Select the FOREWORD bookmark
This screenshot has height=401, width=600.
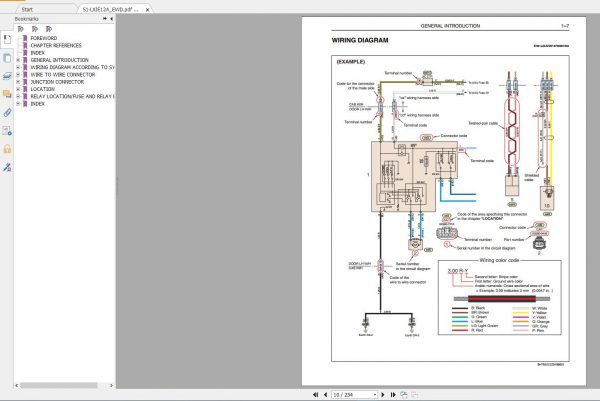44,38
